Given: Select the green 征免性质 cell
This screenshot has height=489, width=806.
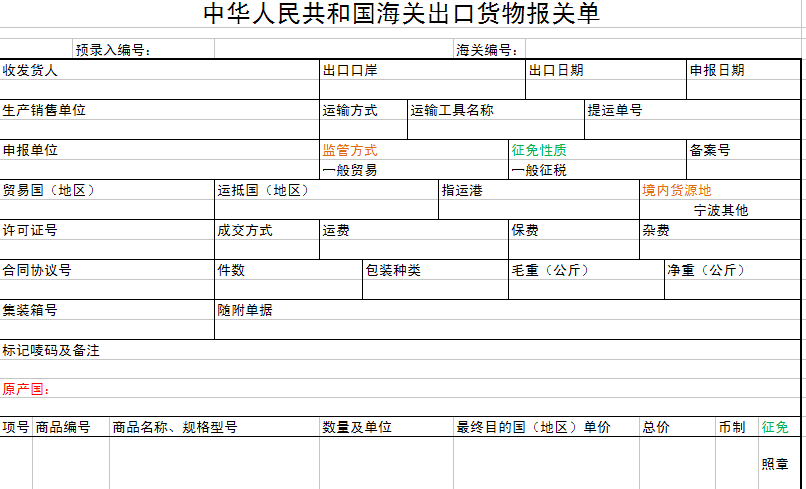Looking at the screenshot, I should (597, 150).
